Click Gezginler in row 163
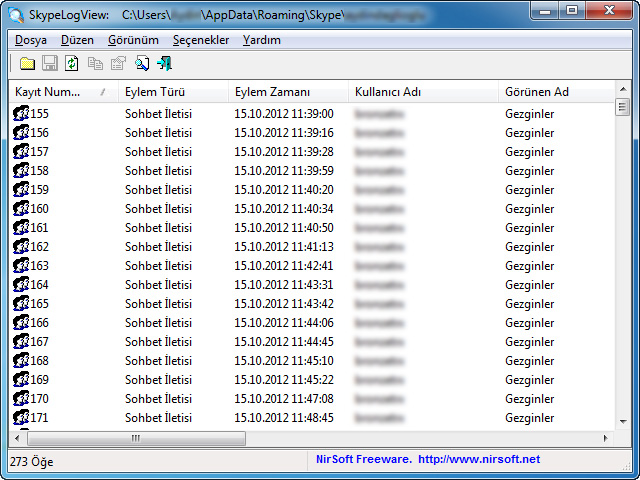The height and width of the screenshot is (480, 640). pyautogui.click(x=529, y=266)
